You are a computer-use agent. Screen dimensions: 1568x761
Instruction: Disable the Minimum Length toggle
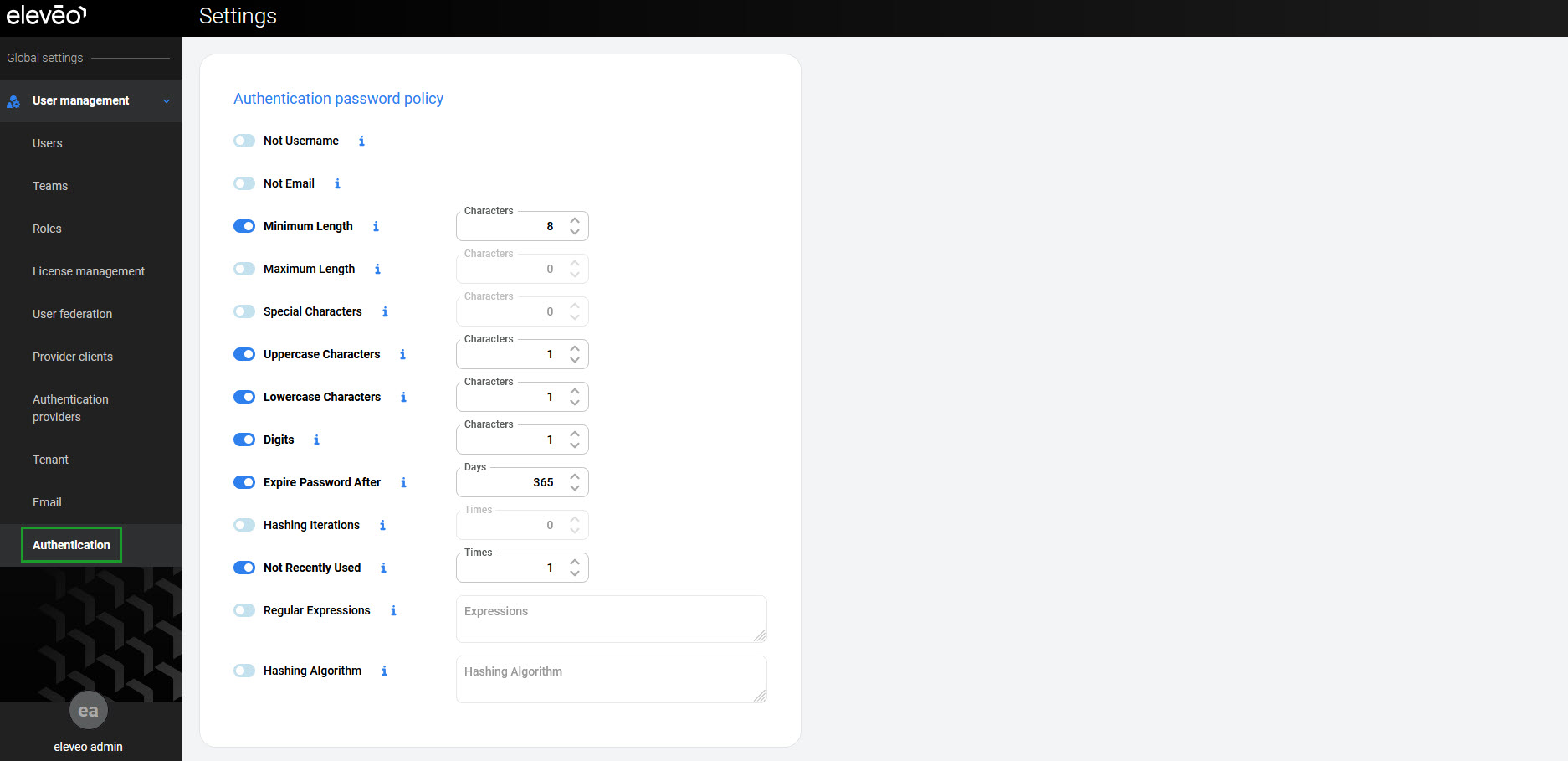(x=244, y=227)
